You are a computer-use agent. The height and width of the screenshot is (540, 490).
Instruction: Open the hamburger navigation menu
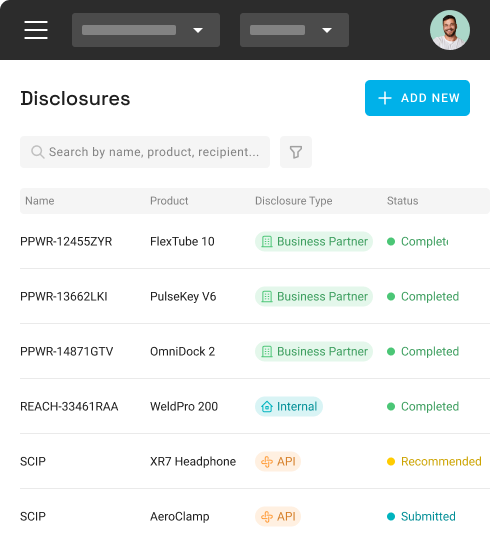click(36, 30)
